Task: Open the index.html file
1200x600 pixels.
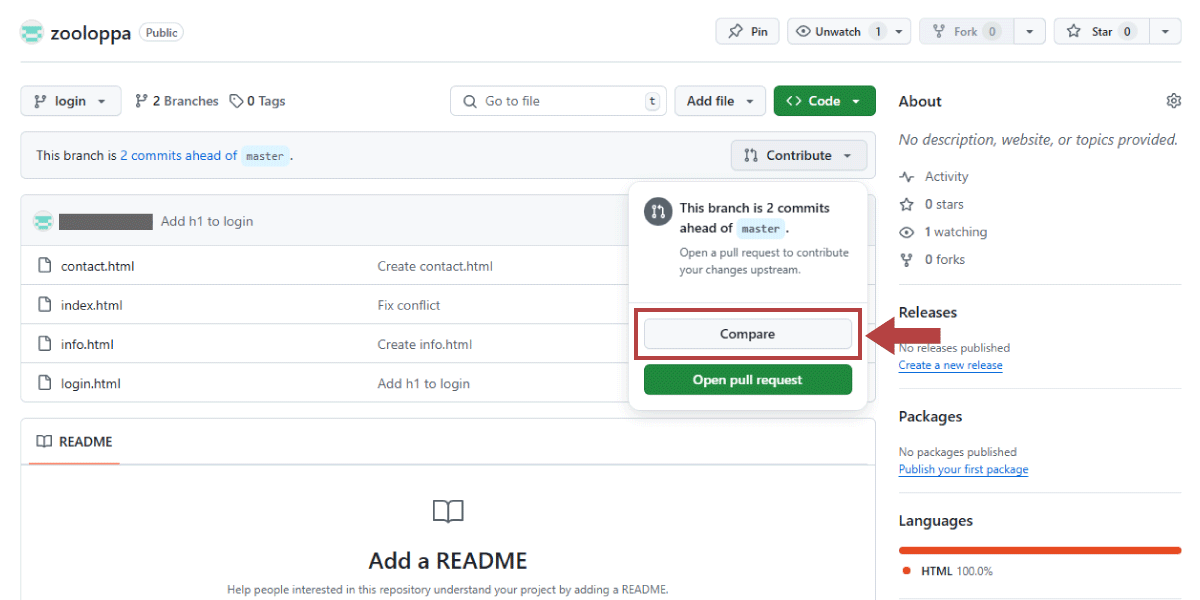Action: pos(92,305)
